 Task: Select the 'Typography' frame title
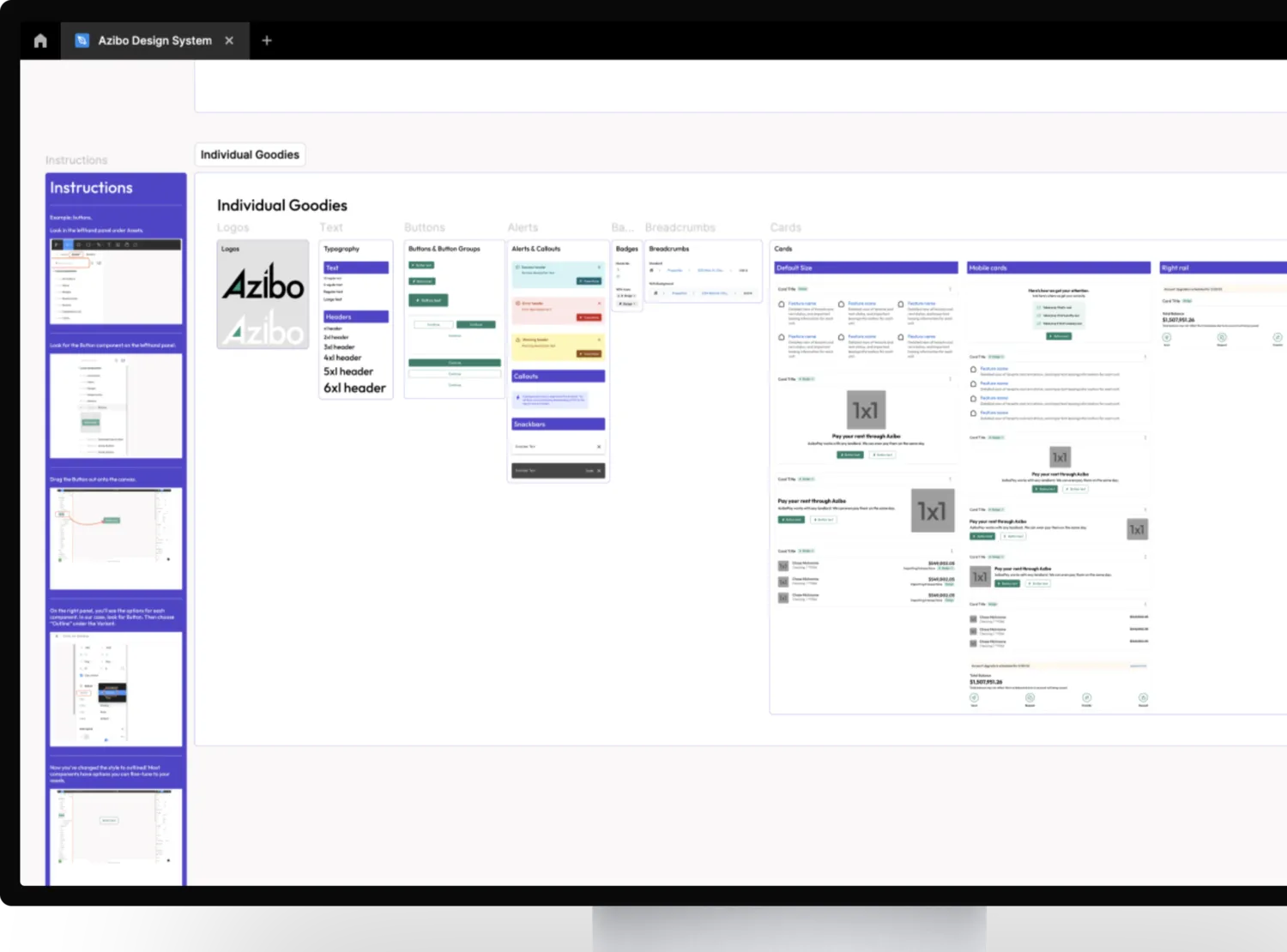tap(341, 249)
